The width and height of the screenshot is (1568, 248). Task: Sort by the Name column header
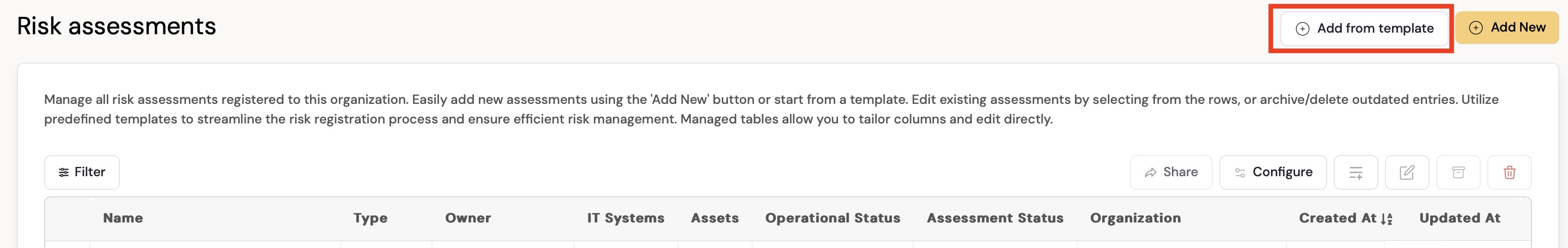123,218
